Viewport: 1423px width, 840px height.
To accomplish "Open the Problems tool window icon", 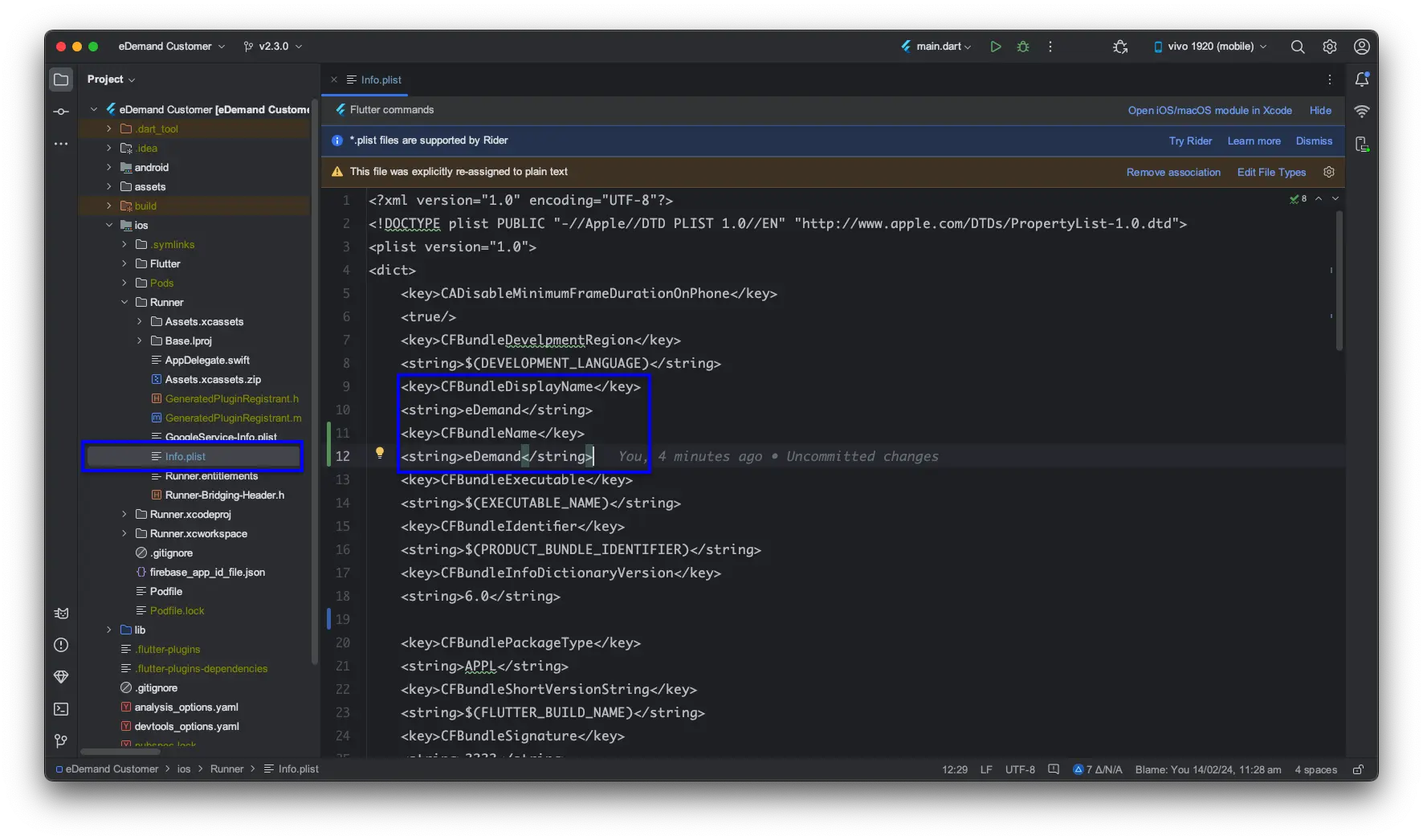I will (61, 645).
